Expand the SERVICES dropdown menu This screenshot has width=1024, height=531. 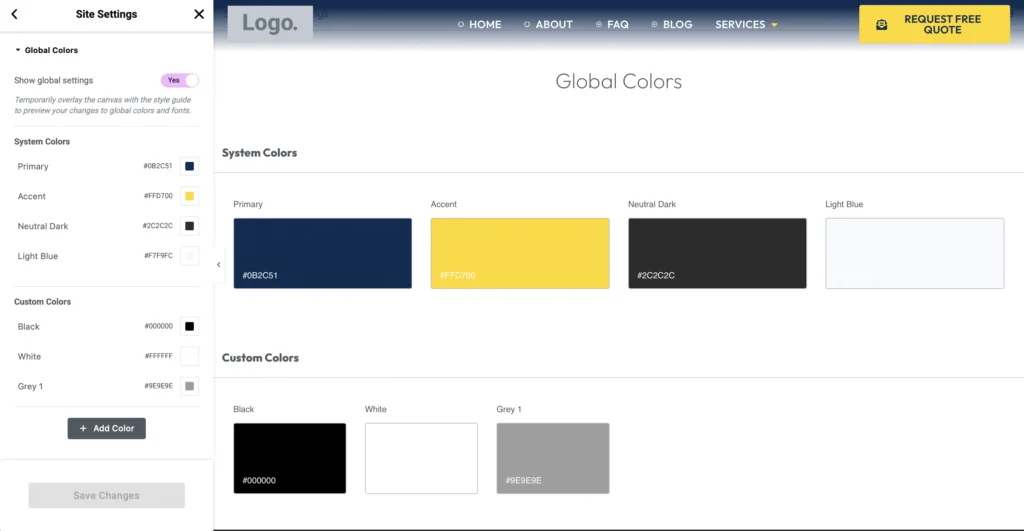pyautogui.click(x=746, y=25)
